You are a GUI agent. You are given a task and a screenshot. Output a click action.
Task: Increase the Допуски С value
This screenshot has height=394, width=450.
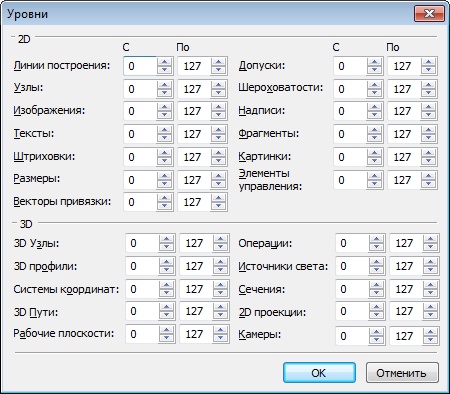coord(374,62)
